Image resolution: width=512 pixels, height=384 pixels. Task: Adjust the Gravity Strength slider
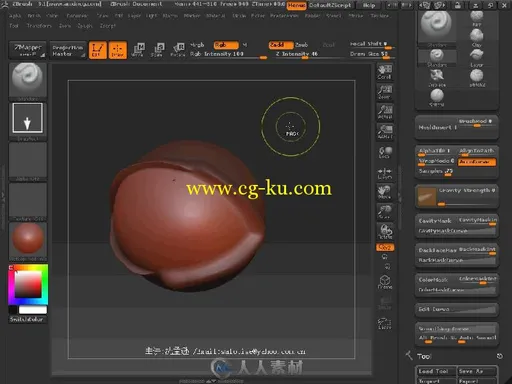coord(467,197)
